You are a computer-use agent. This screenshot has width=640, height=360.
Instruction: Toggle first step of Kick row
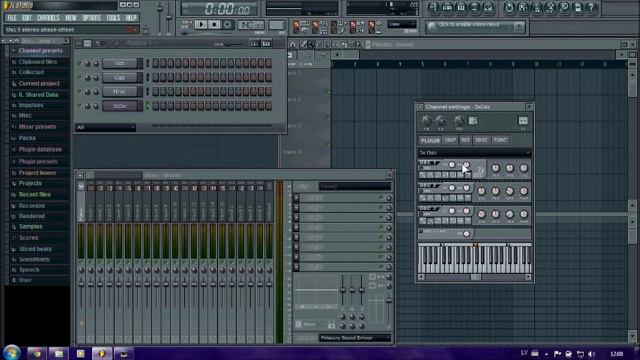156,63
